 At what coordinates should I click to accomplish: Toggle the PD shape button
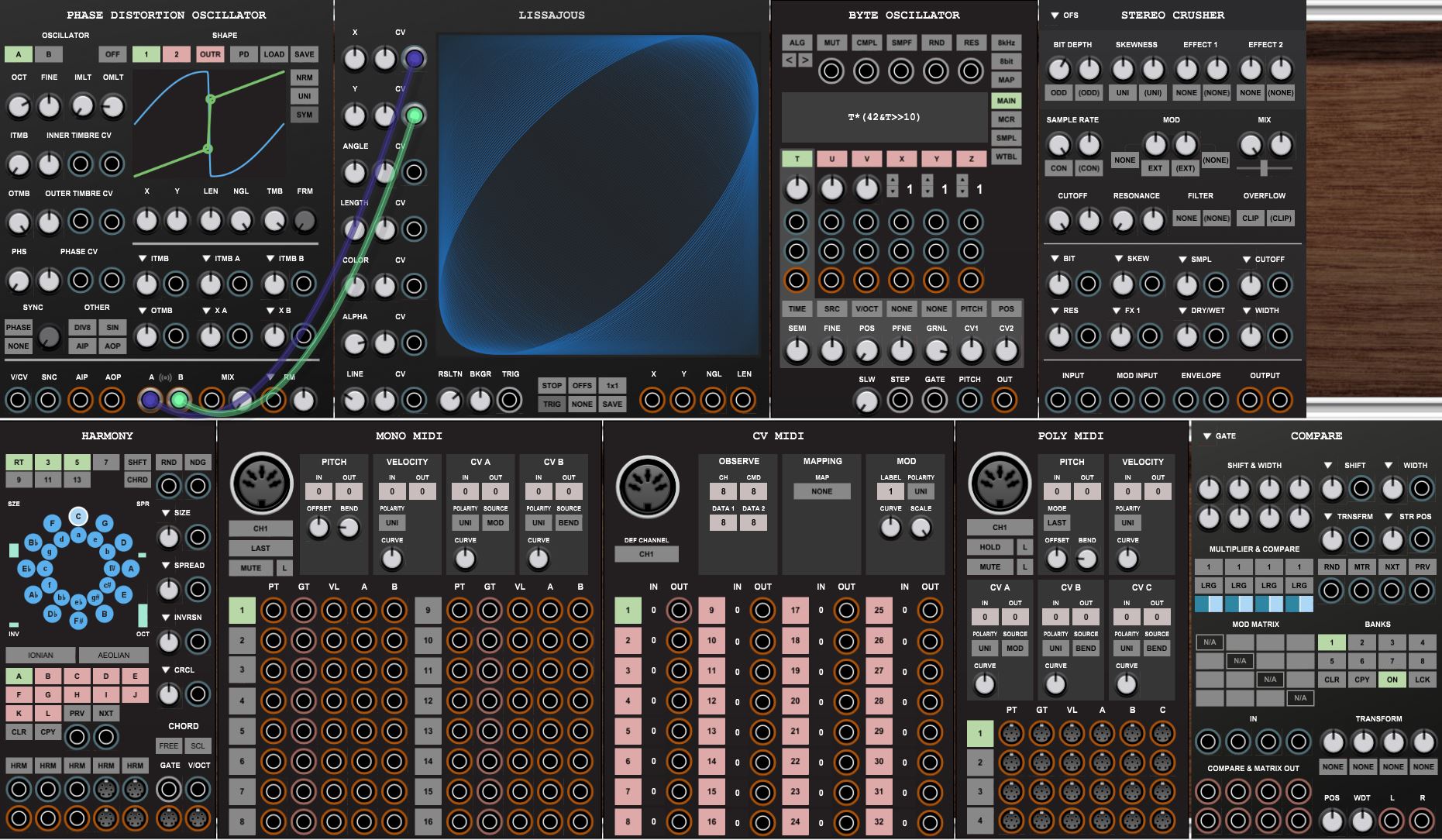point(243,54)
